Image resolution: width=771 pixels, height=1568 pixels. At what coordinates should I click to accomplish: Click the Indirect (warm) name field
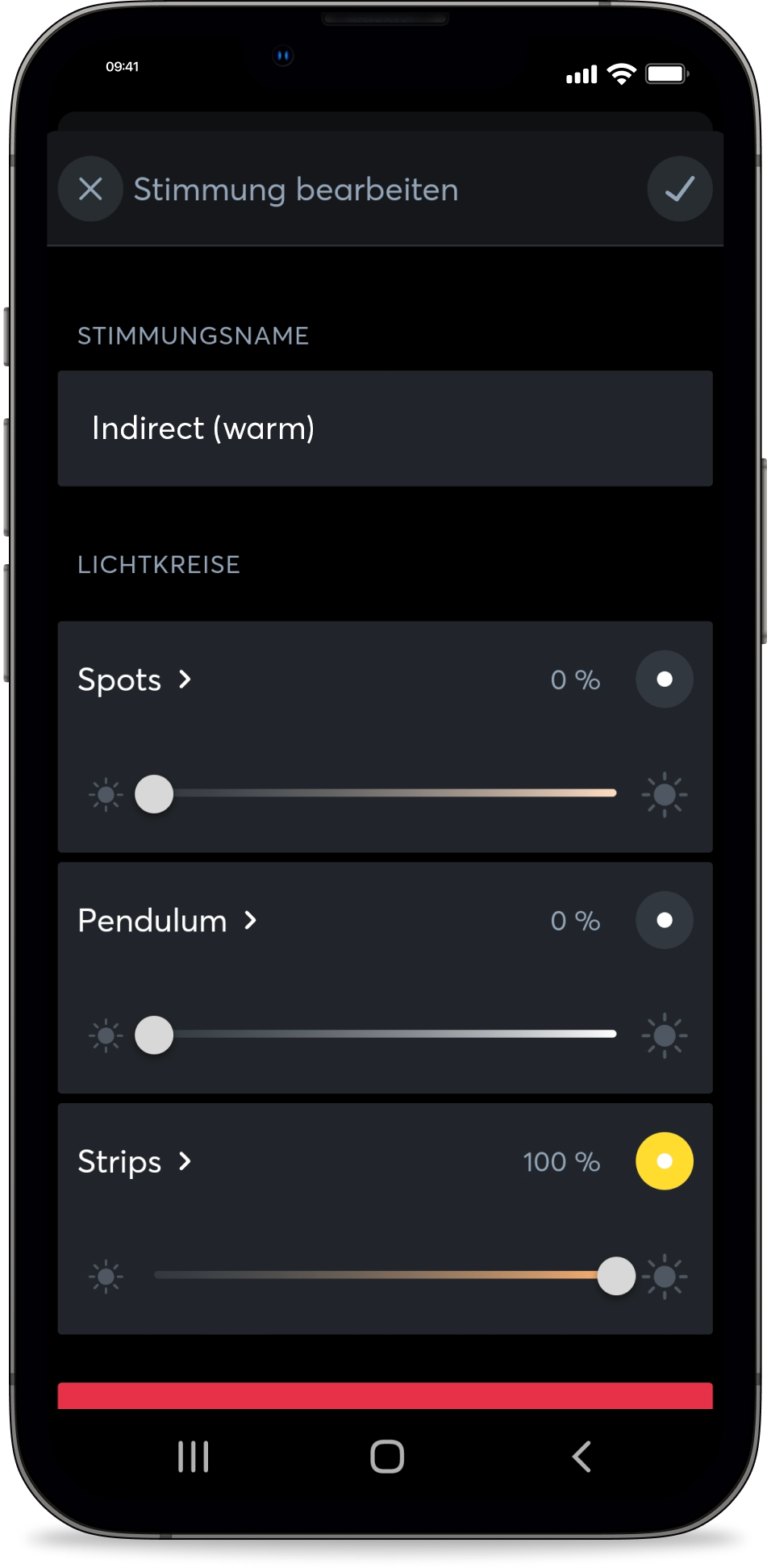[385, 429]
